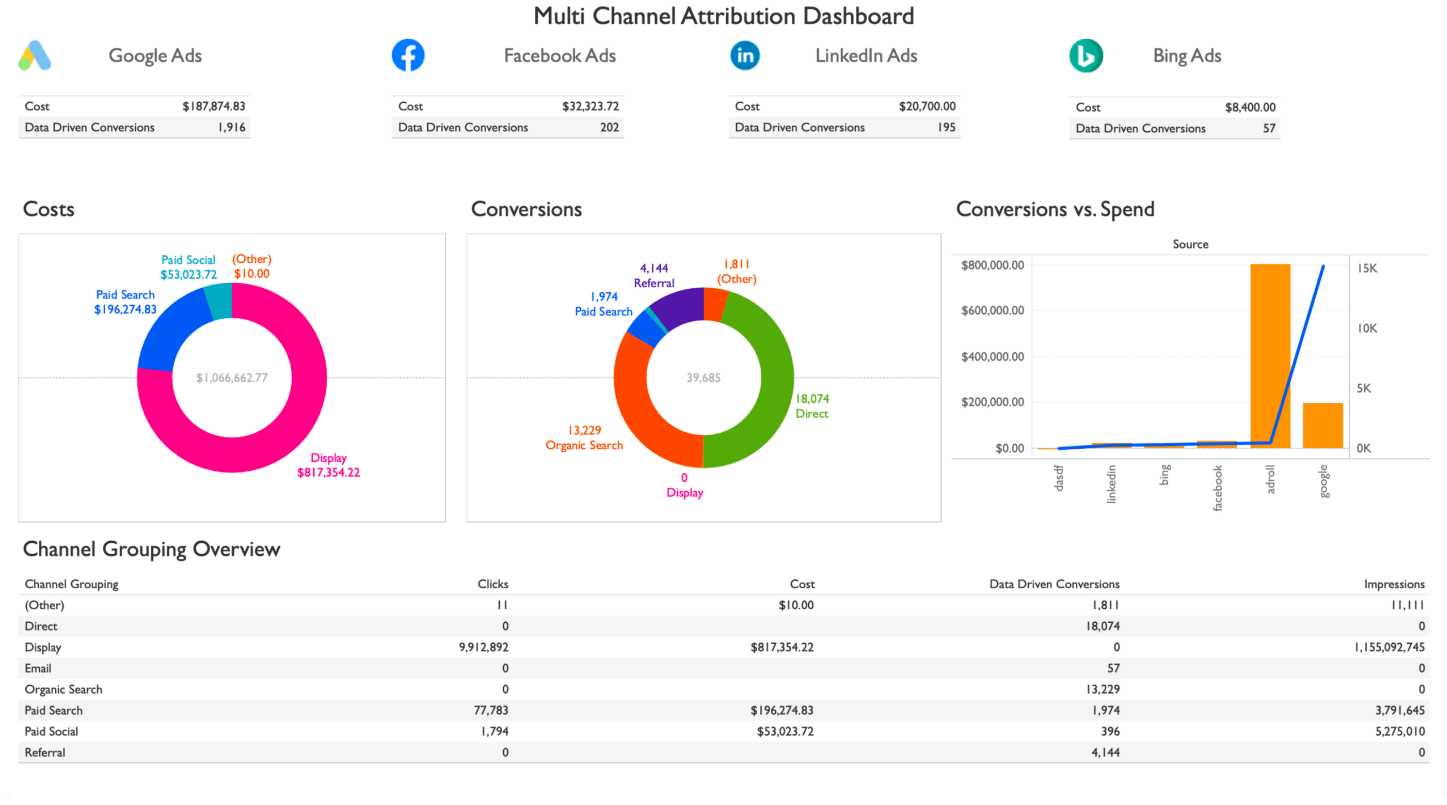This screenshot has width=1447, height=805.
Task: Click the Display $817,354.22 label on Costs chart
Action: coord(328,465)
